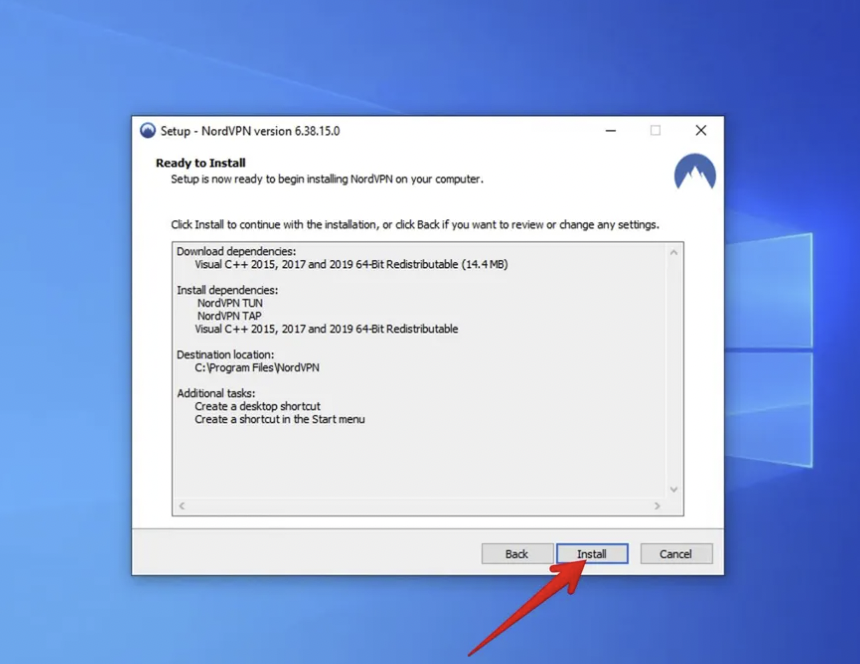
Task: Click the scroll left arrow under the summary
Action: pos(182,506)
